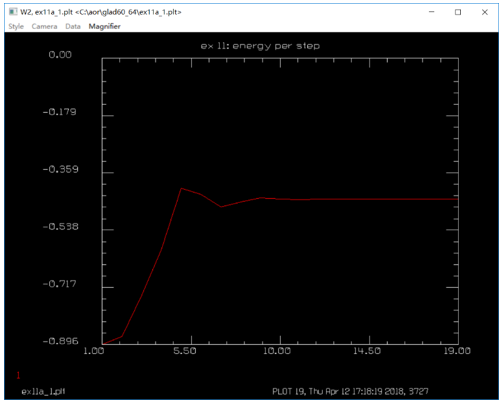Image resolution: width=502 pixels, height=403 pixels.
Task: Click the plot title 'ex 11: energy per step'
Action: pyautogui.click(x=260, y=46)
